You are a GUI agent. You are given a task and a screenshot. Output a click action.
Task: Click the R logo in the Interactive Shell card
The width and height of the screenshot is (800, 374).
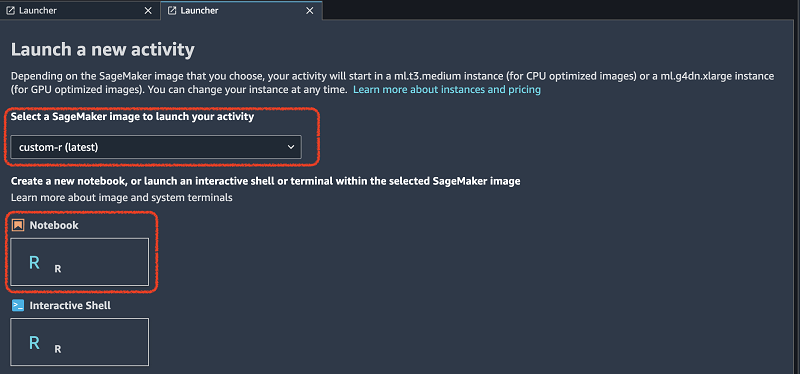point(34,342)
